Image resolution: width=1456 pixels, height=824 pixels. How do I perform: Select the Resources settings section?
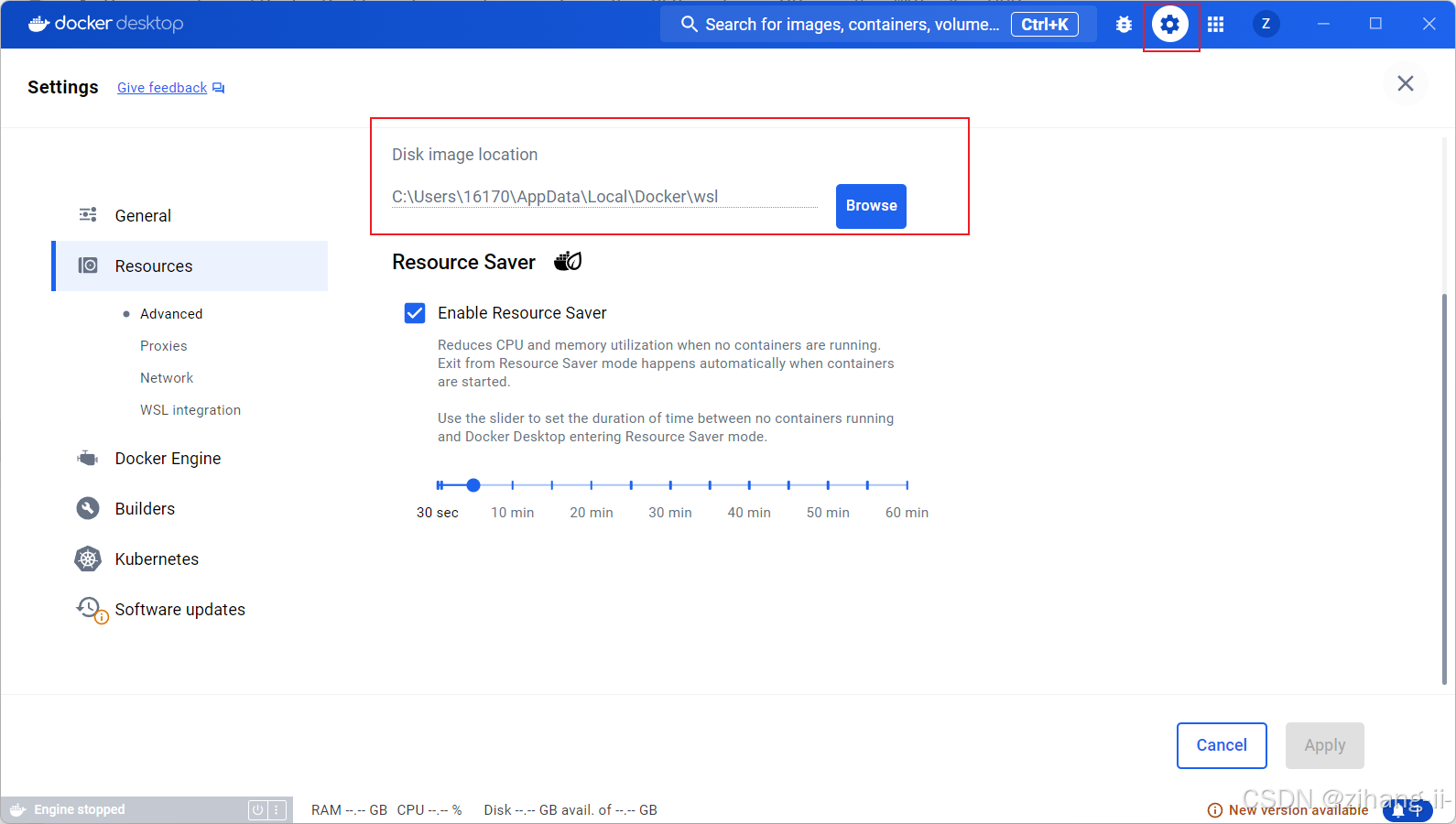190,266
